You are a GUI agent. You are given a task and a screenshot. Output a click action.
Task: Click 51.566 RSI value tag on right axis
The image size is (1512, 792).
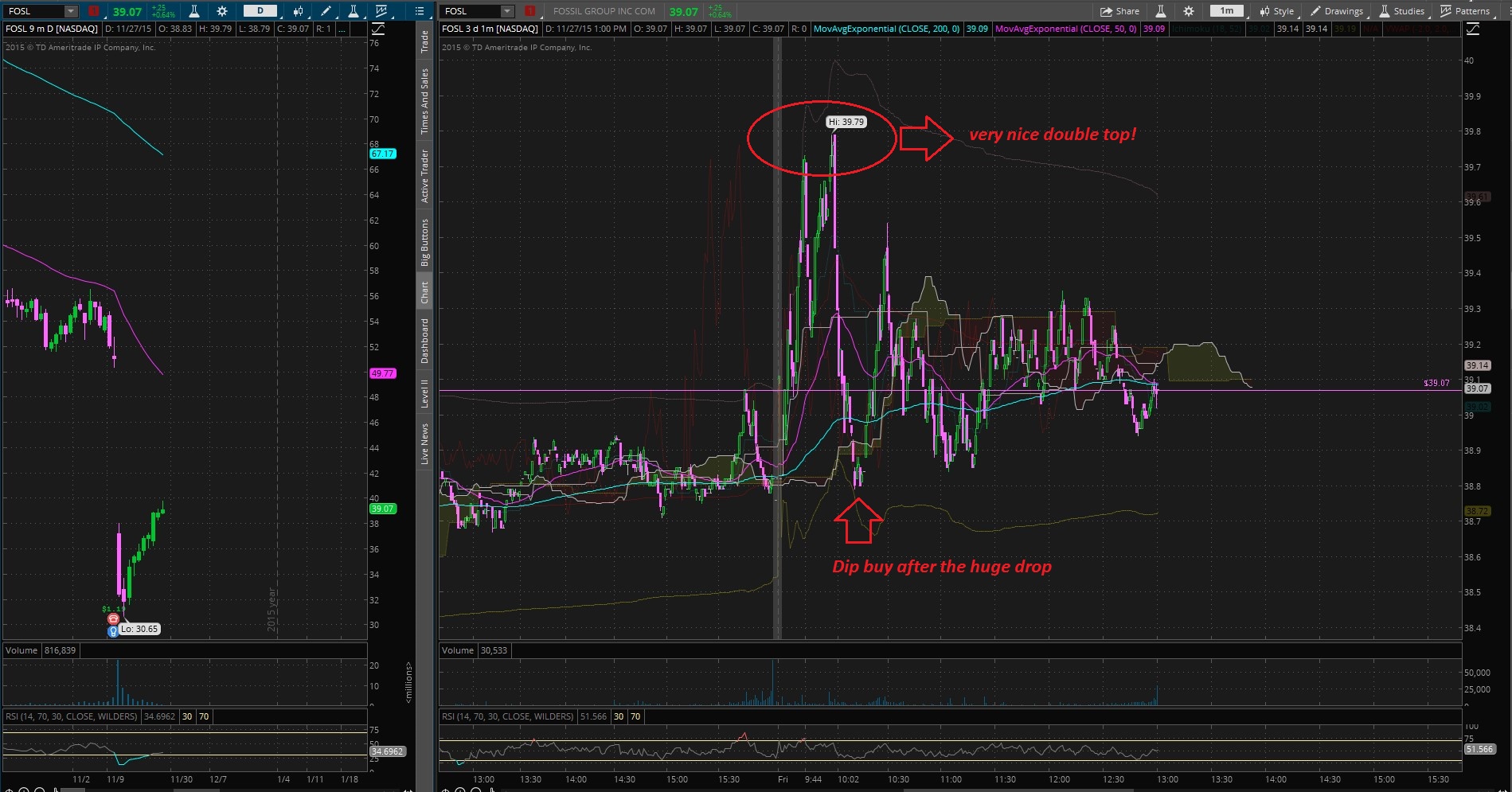coord(1479,749)
